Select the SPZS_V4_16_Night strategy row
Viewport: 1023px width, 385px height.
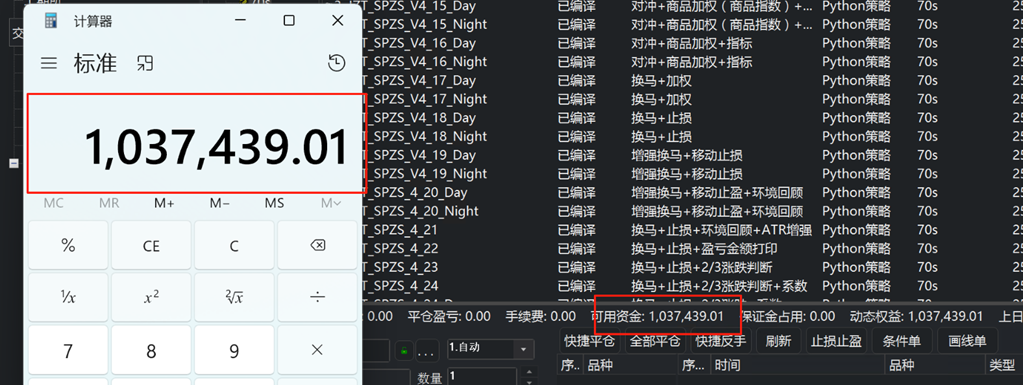pyautogui.click(x=692, y=61)
